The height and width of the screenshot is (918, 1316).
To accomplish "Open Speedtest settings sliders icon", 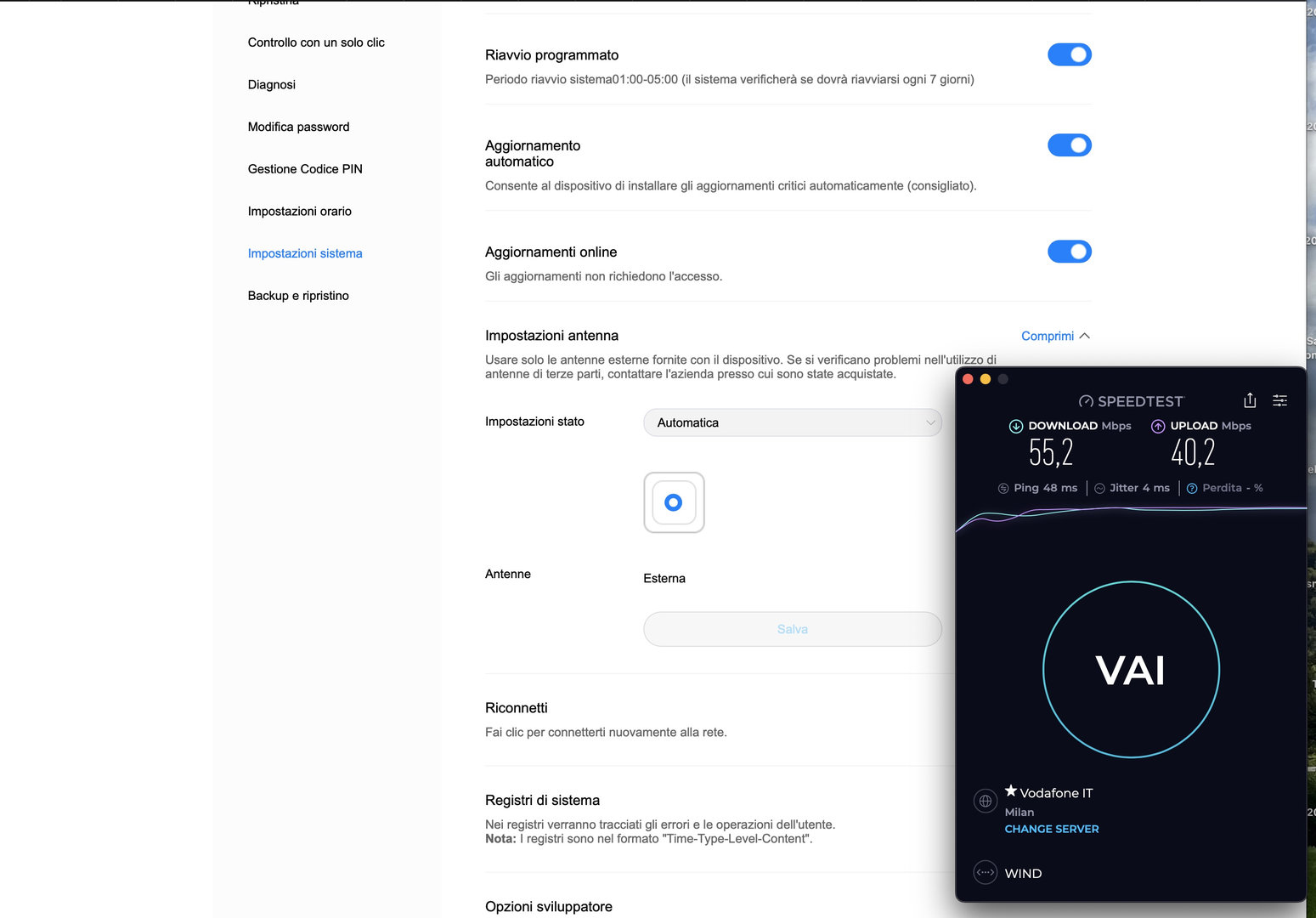I will pyautogui.click(x=1279, y=400).
